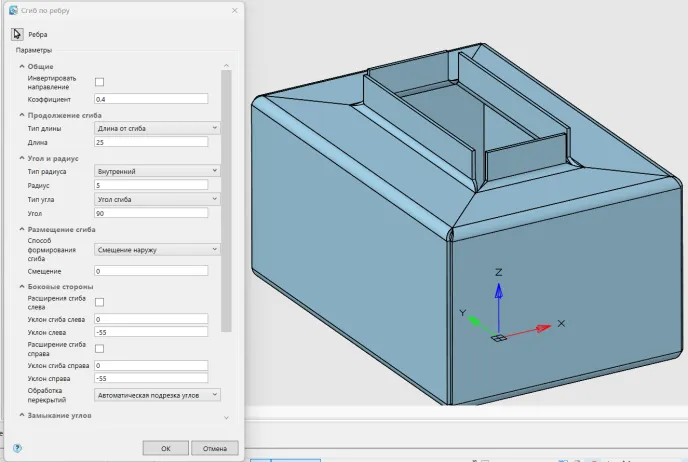Open the Обработка перекрытий dropdown
The image size is (688, 462).
[156, 395]
